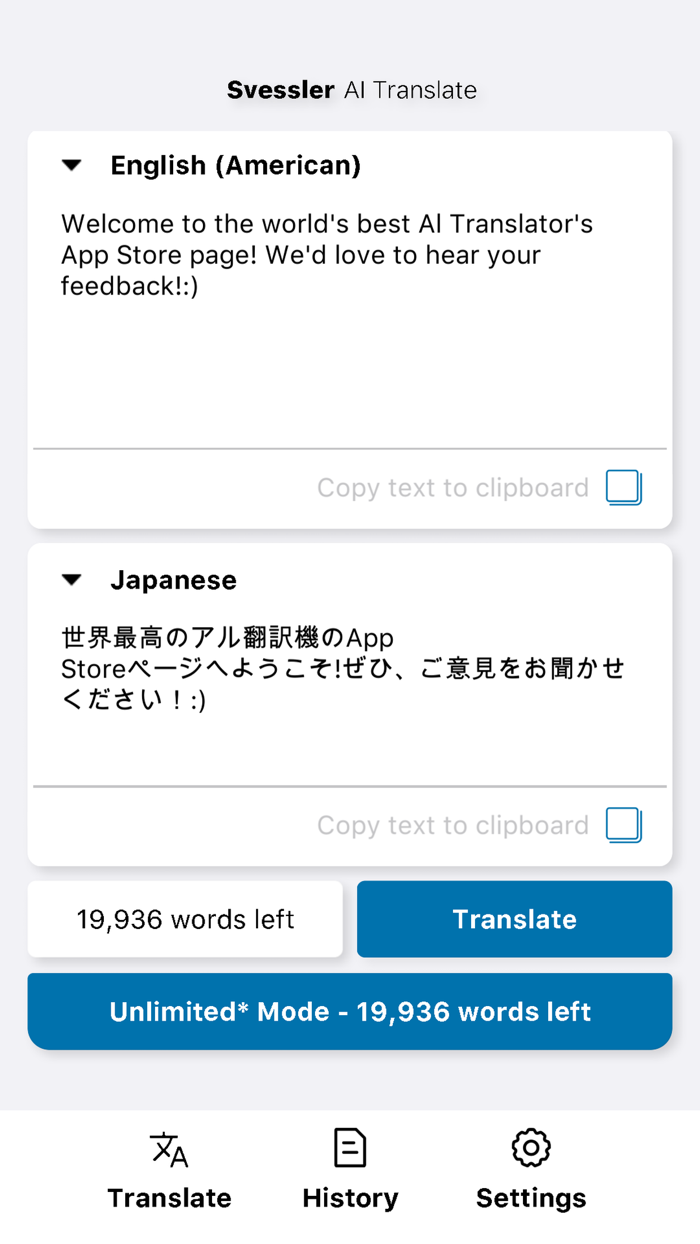Switch to the History tab
700x1244 pixels.
[349, 1170]
